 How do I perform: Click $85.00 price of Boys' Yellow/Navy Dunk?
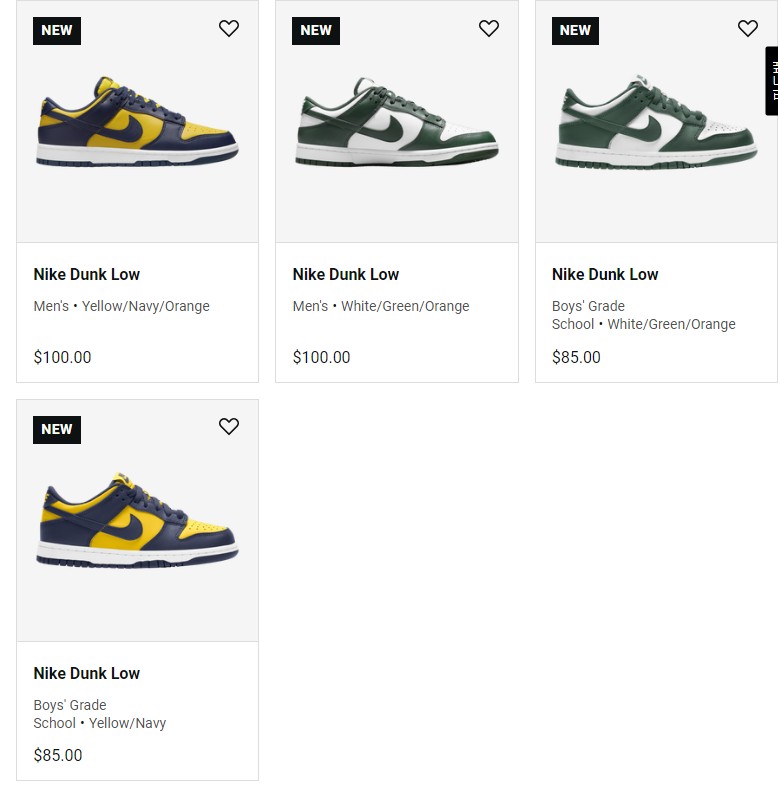pyautogui.click(x=58, y=755)
